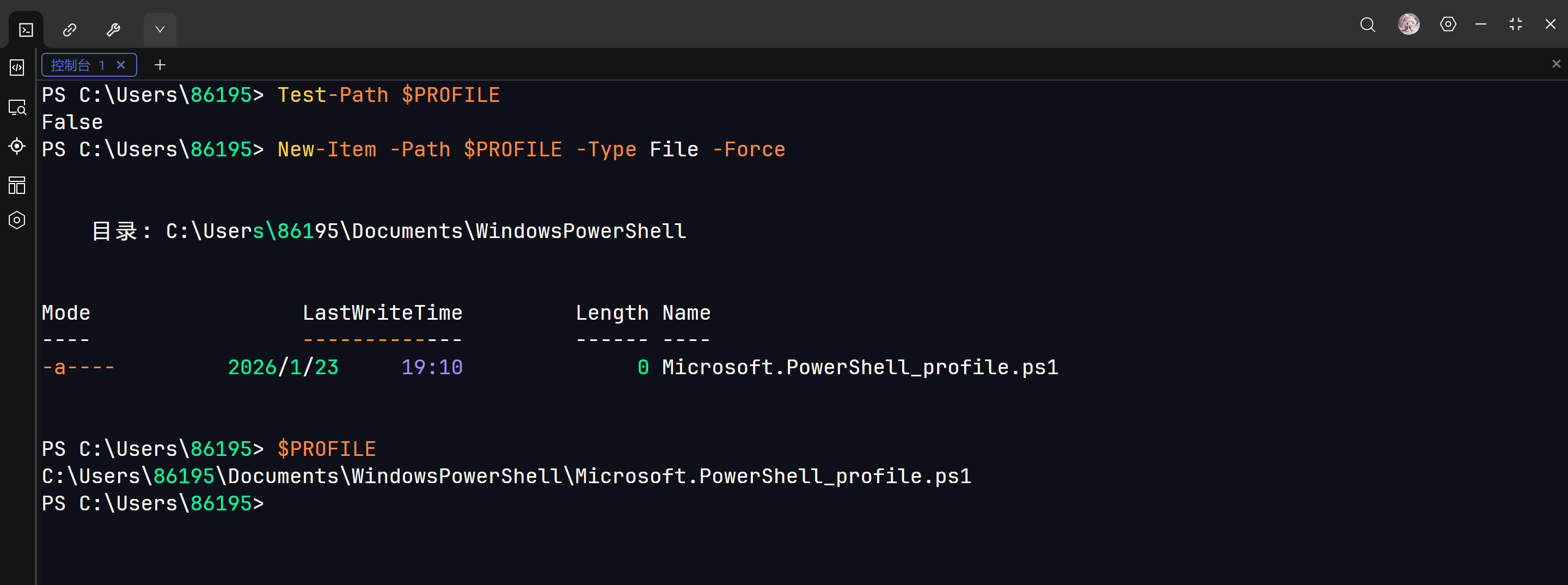Click the full profile path output line

point(506,477)
